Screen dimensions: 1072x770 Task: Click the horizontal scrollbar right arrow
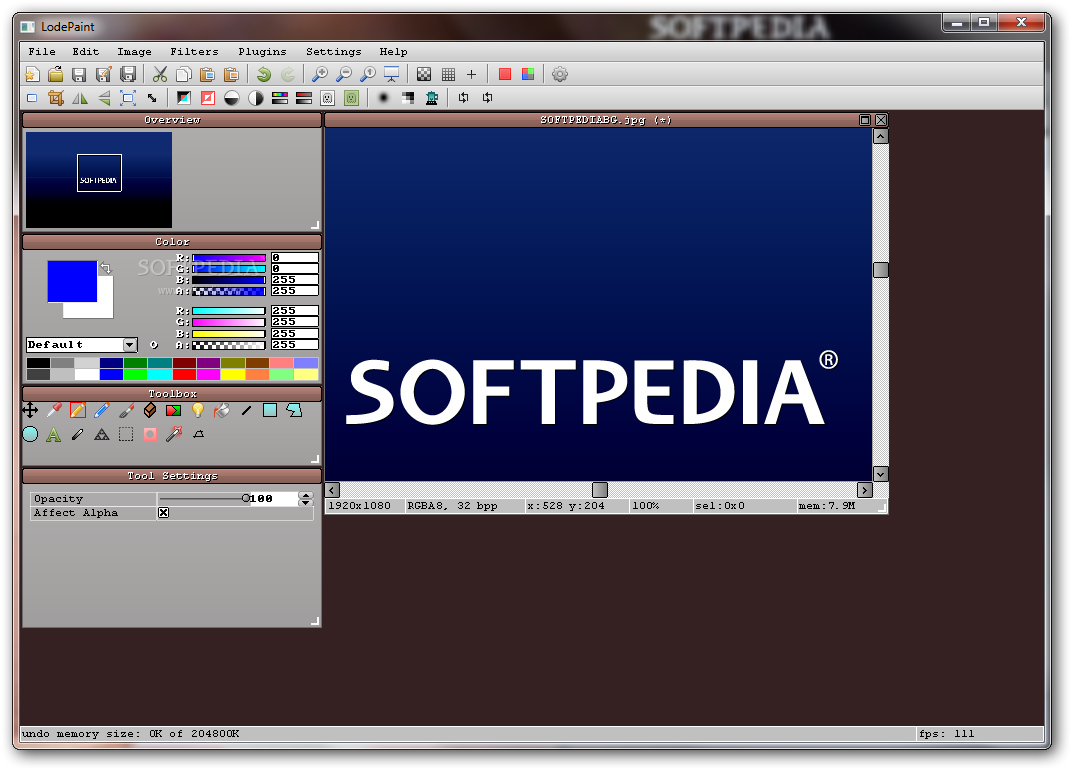[x=865, y=490]
